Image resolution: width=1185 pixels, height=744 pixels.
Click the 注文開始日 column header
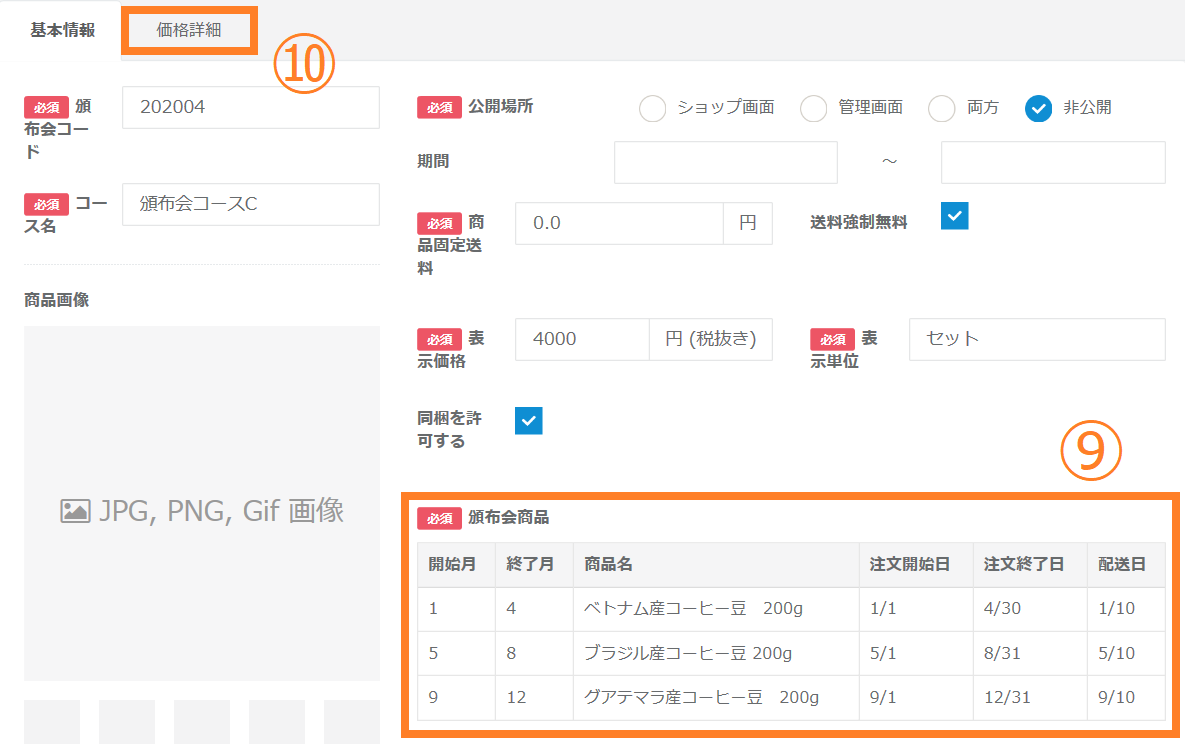coord(916,565)
